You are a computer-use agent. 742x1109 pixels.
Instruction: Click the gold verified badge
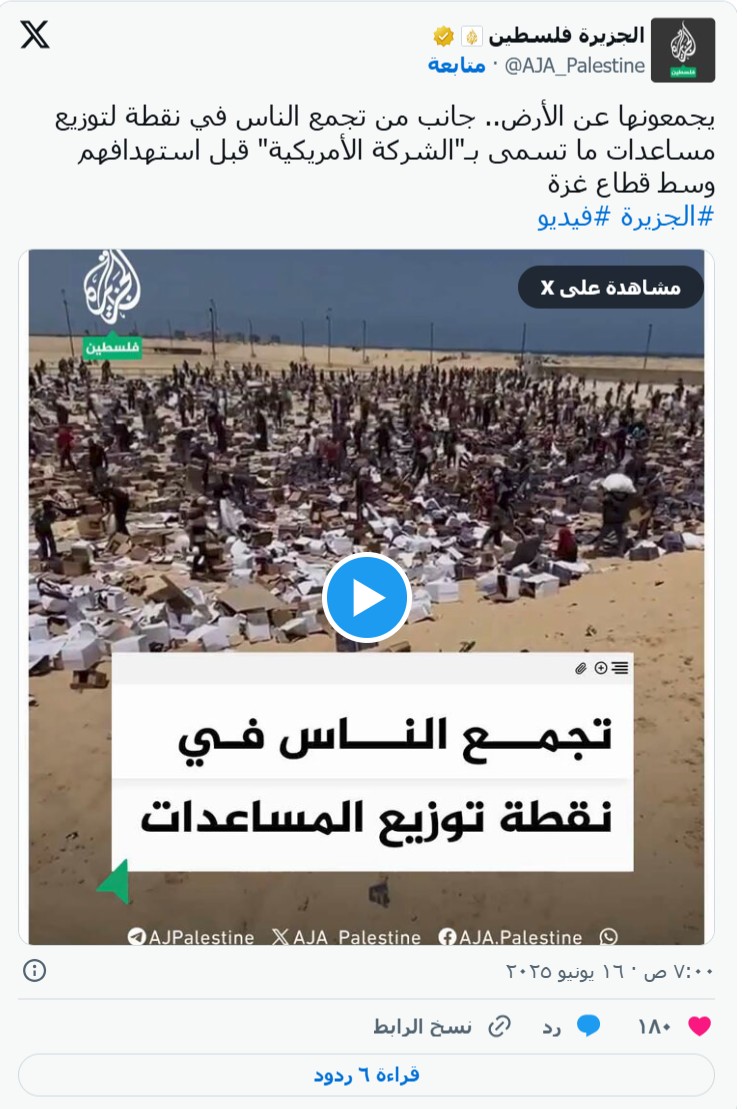444,35
